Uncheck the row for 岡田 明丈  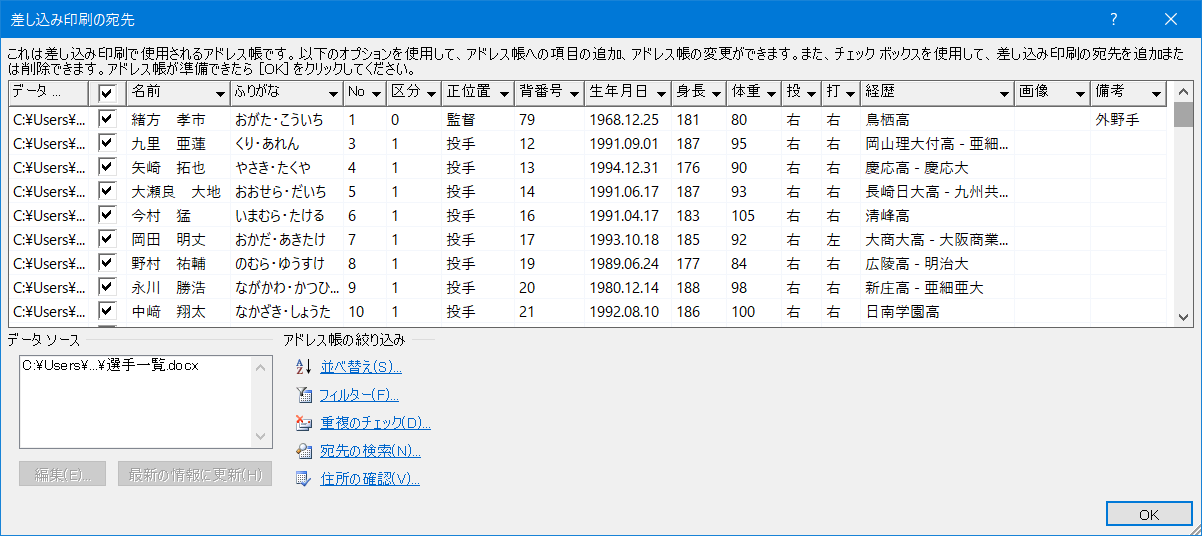click(107, 239)
